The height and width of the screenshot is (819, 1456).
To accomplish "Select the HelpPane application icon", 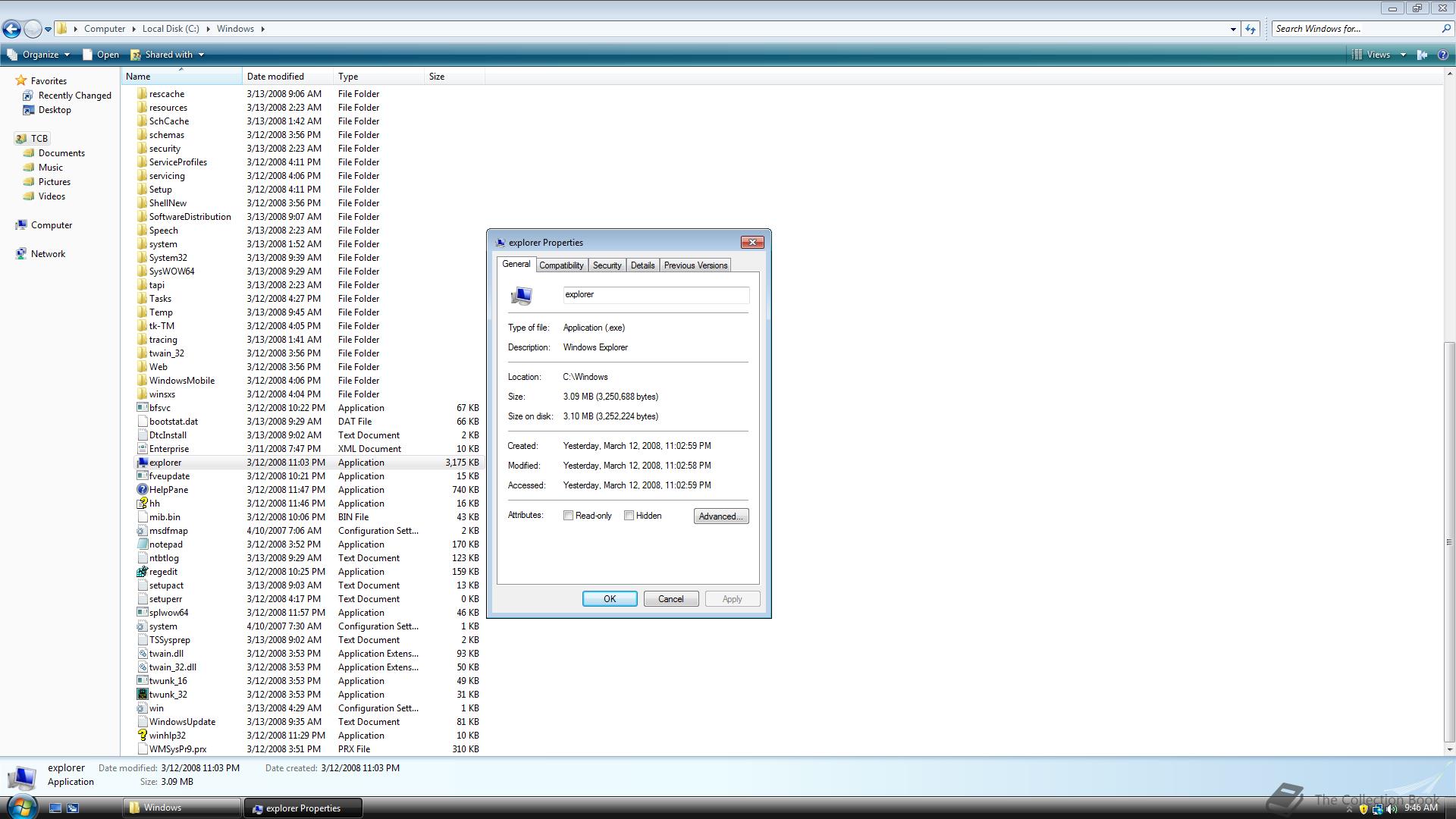I will [x=142, y=490].
